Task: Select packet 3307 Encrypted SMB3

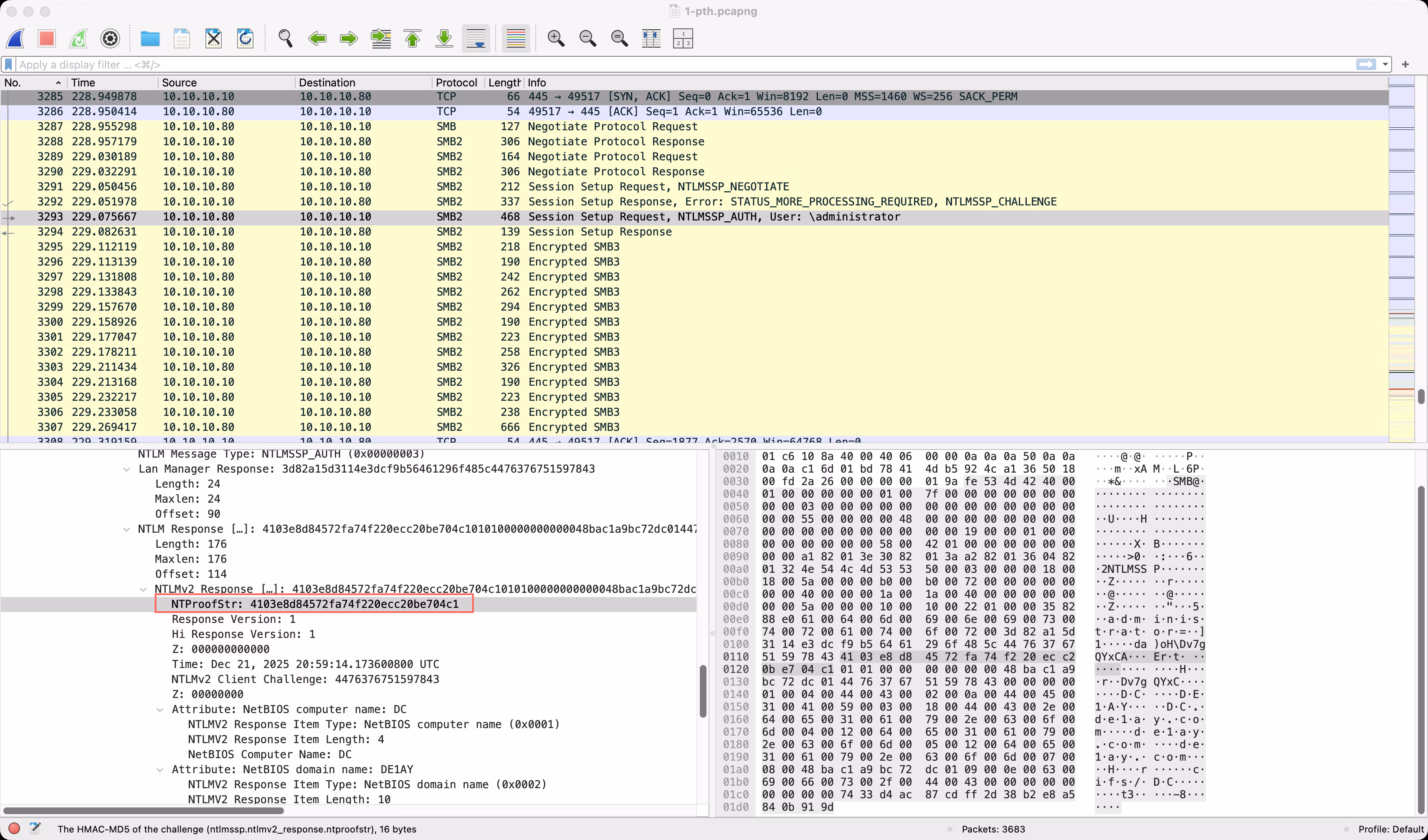Action: click(x=694, y=427)
